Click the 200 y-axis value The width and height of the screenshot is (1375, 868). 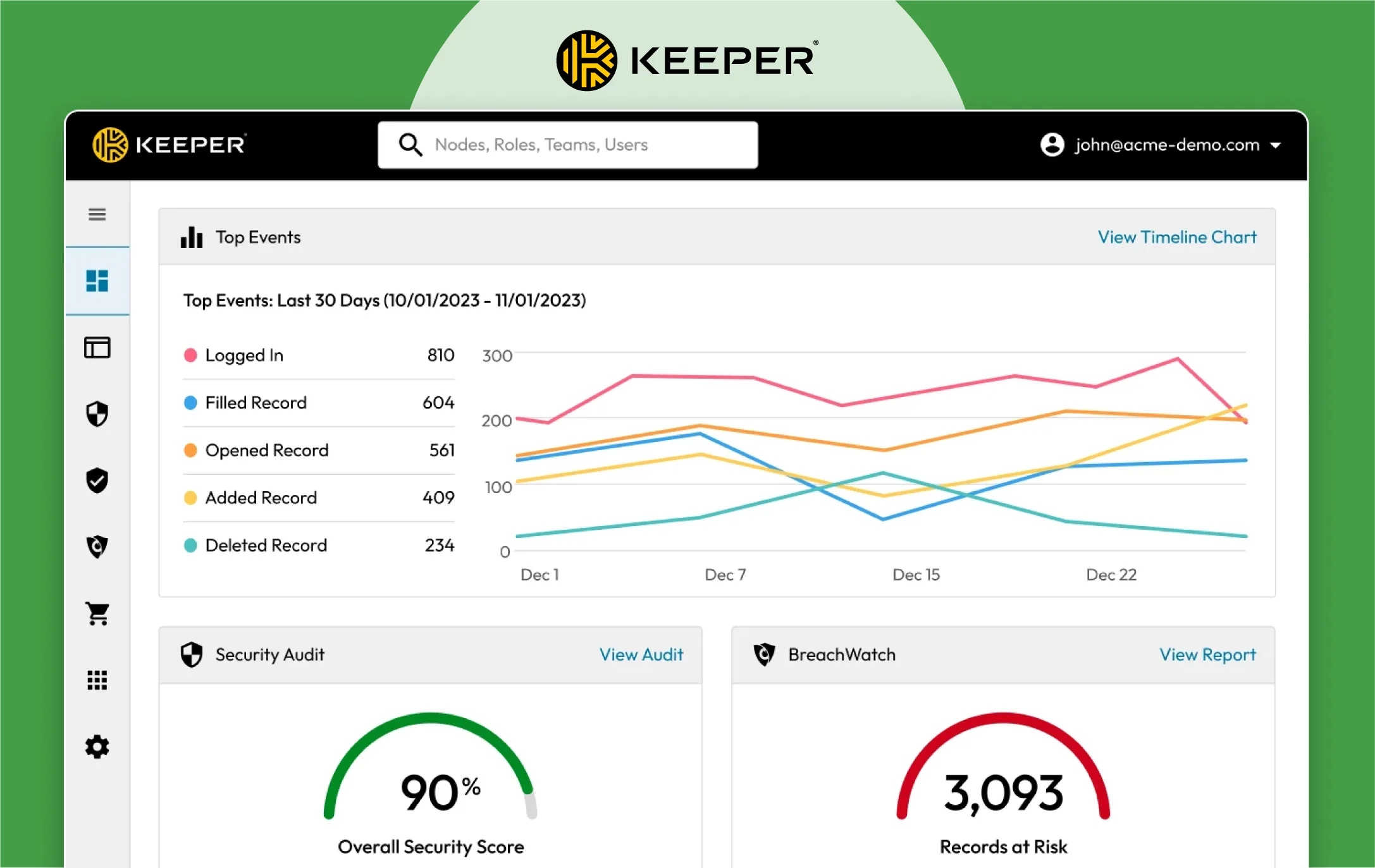pos(496,421)
